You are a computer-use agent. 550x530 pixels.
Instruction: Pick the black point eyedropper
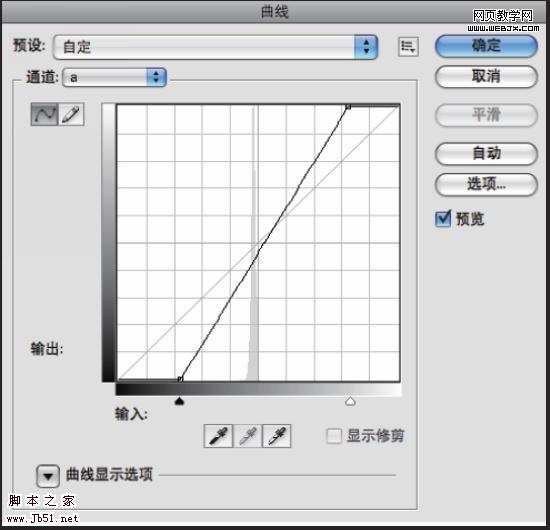[218, 436]
